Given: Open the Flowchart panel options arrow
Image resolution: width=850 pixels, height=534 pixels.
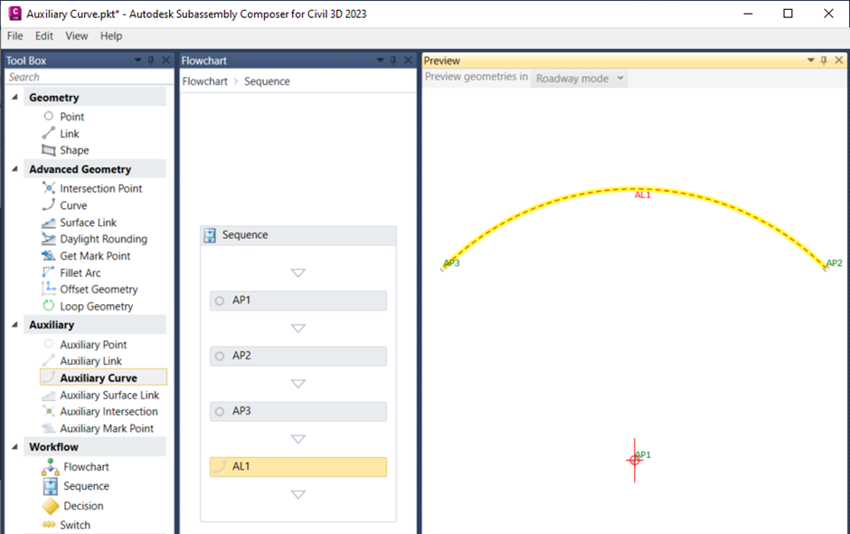Looking at the screenshot, I should (380, 60).
